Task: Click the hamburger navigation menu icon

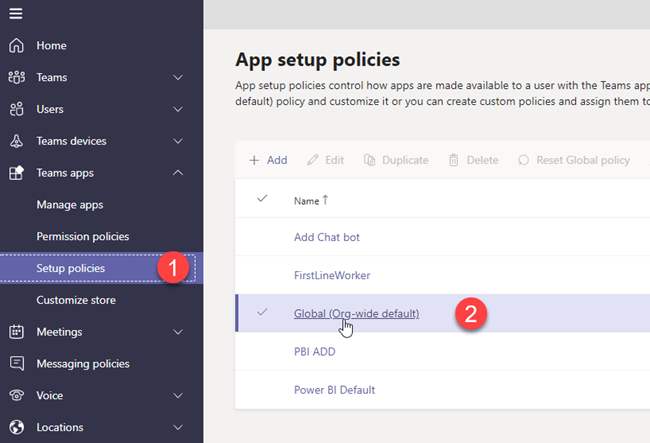Action: 15,14
